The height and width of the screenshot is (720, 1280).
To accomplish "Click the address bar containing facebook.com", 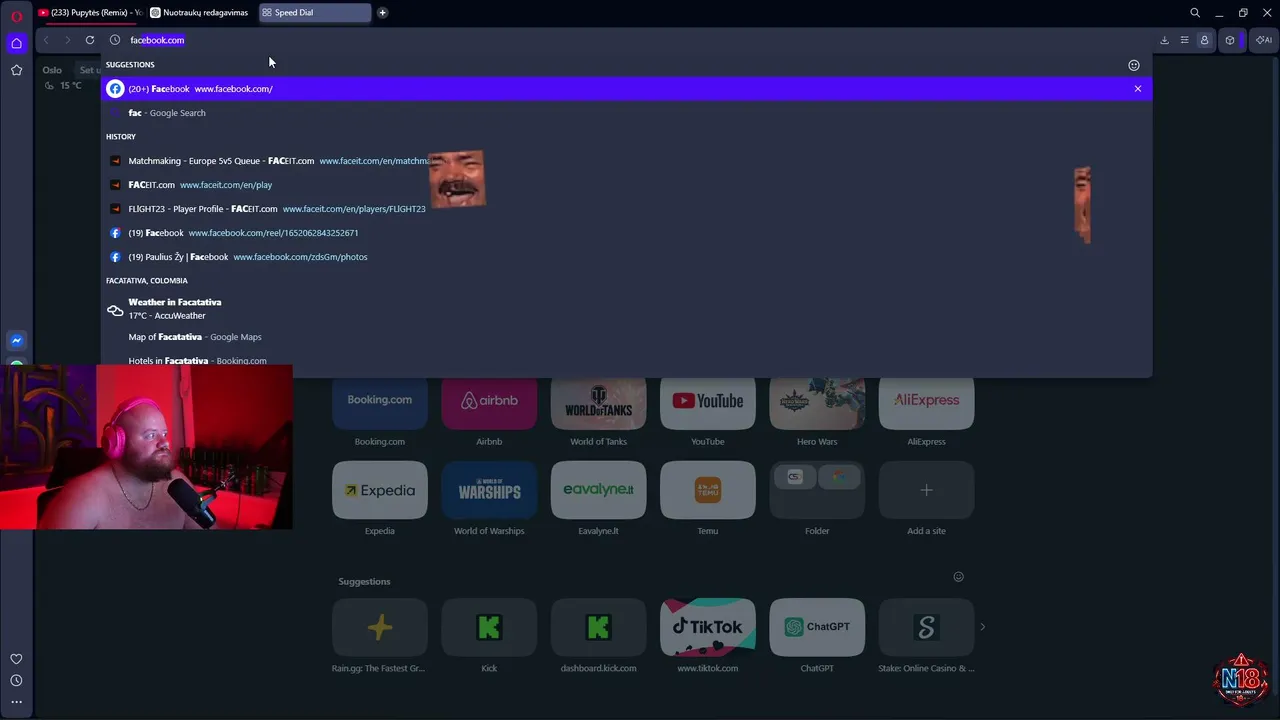I will point(628,40).
